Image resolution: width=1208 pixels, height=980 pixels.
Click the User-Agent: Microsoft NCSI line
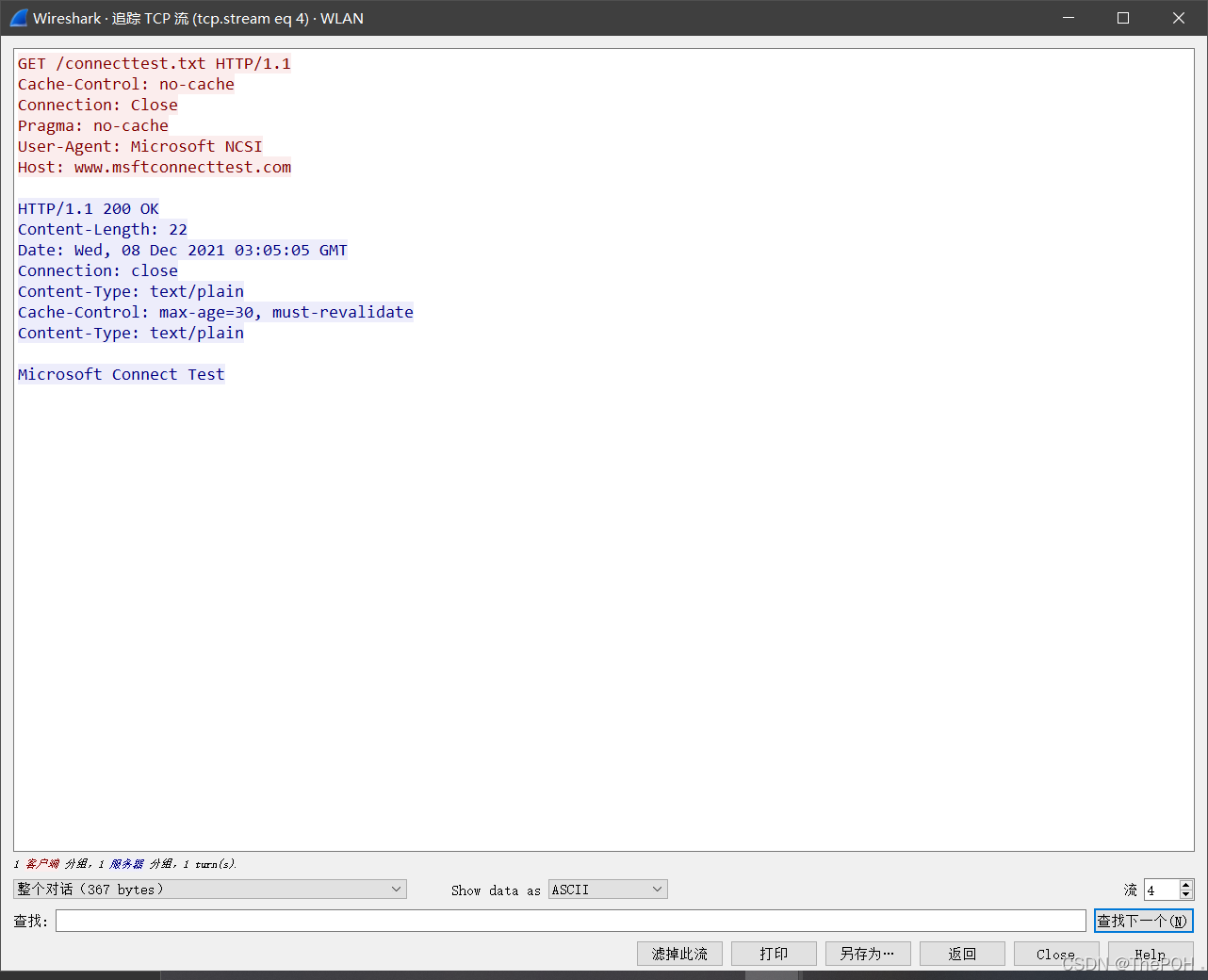click(140, 146)
